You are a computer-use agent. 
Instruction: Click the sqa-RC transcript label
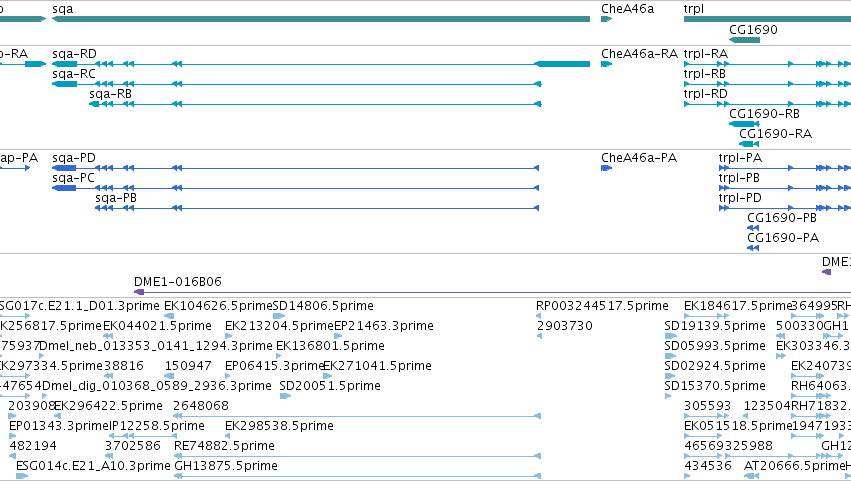pos(74,74)
